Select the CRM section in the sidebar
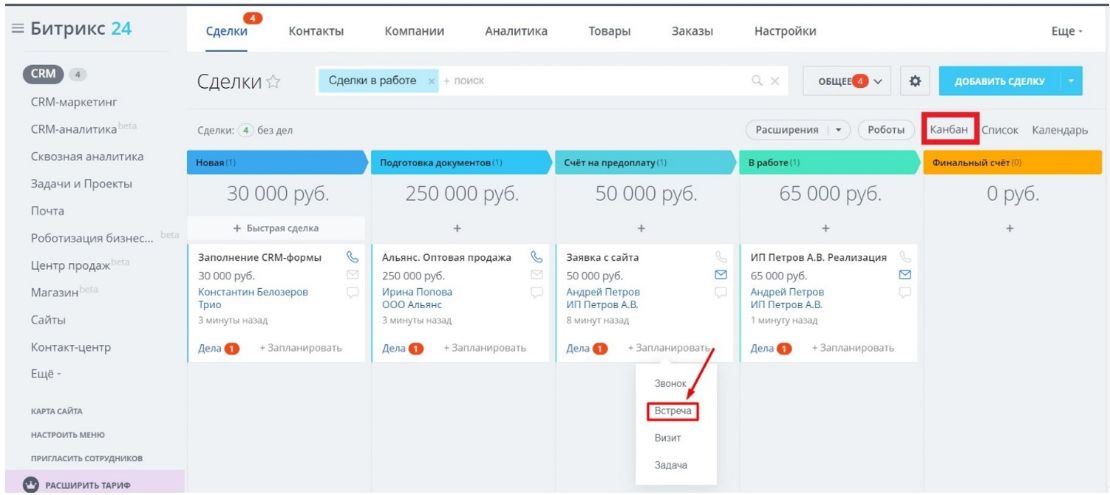This screenshot has width=1110, height=495. [43, 74]
